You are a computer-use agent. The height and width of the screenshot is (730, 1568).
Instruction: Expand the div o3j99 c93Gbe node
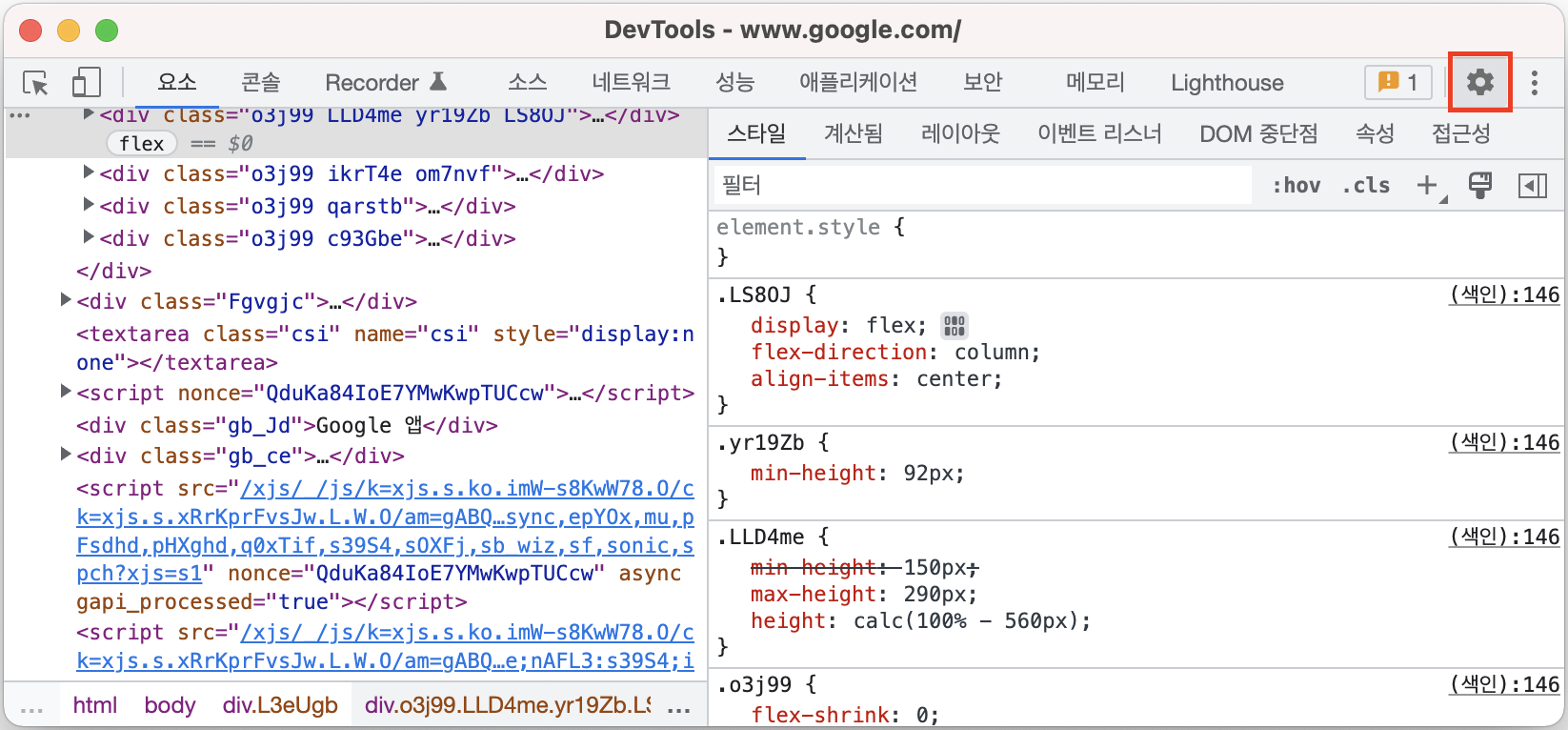tap(88, 236)
